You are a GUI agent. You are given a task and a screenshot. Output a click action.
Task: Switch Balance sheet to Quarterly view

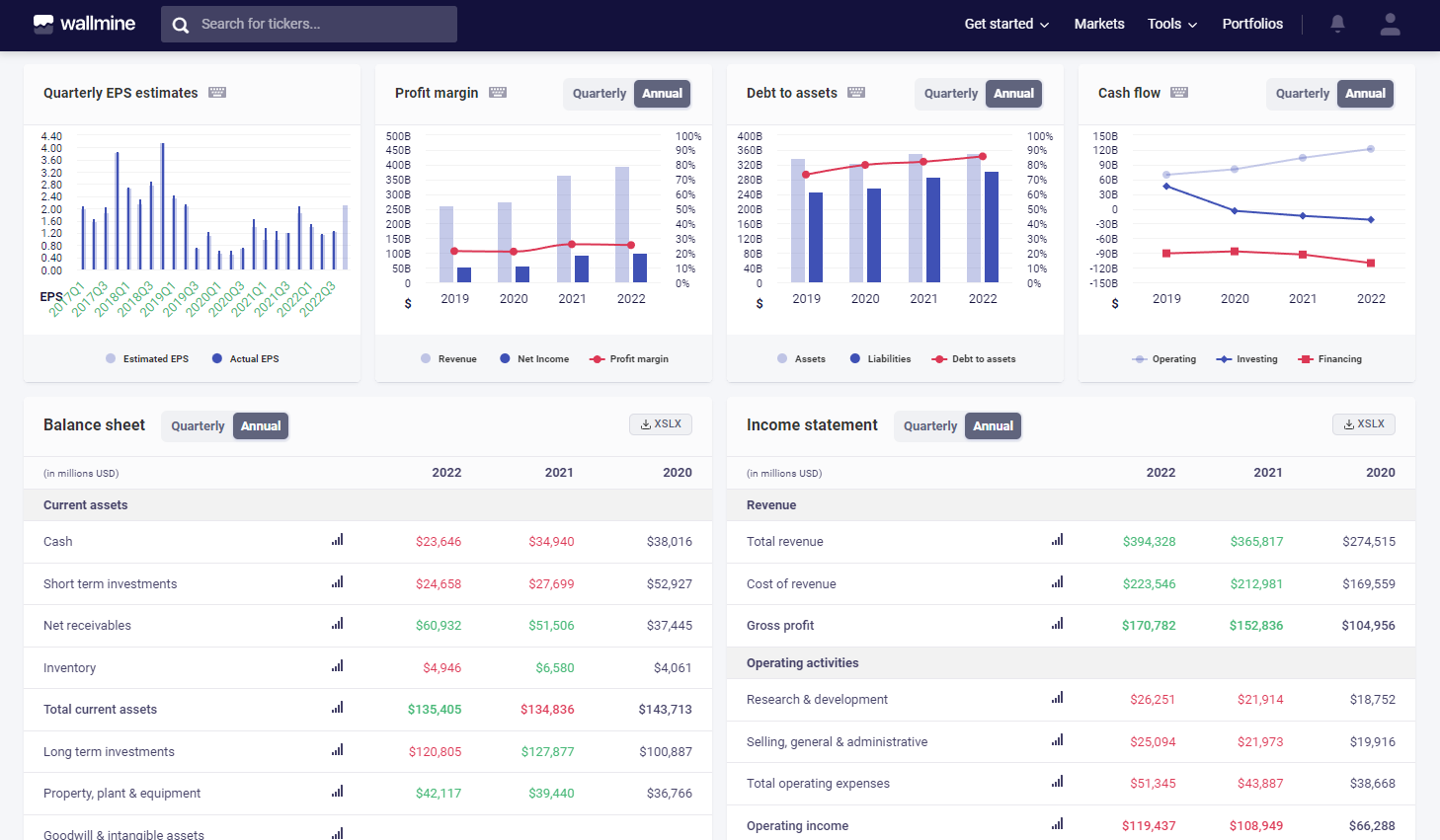pos(198,426)
